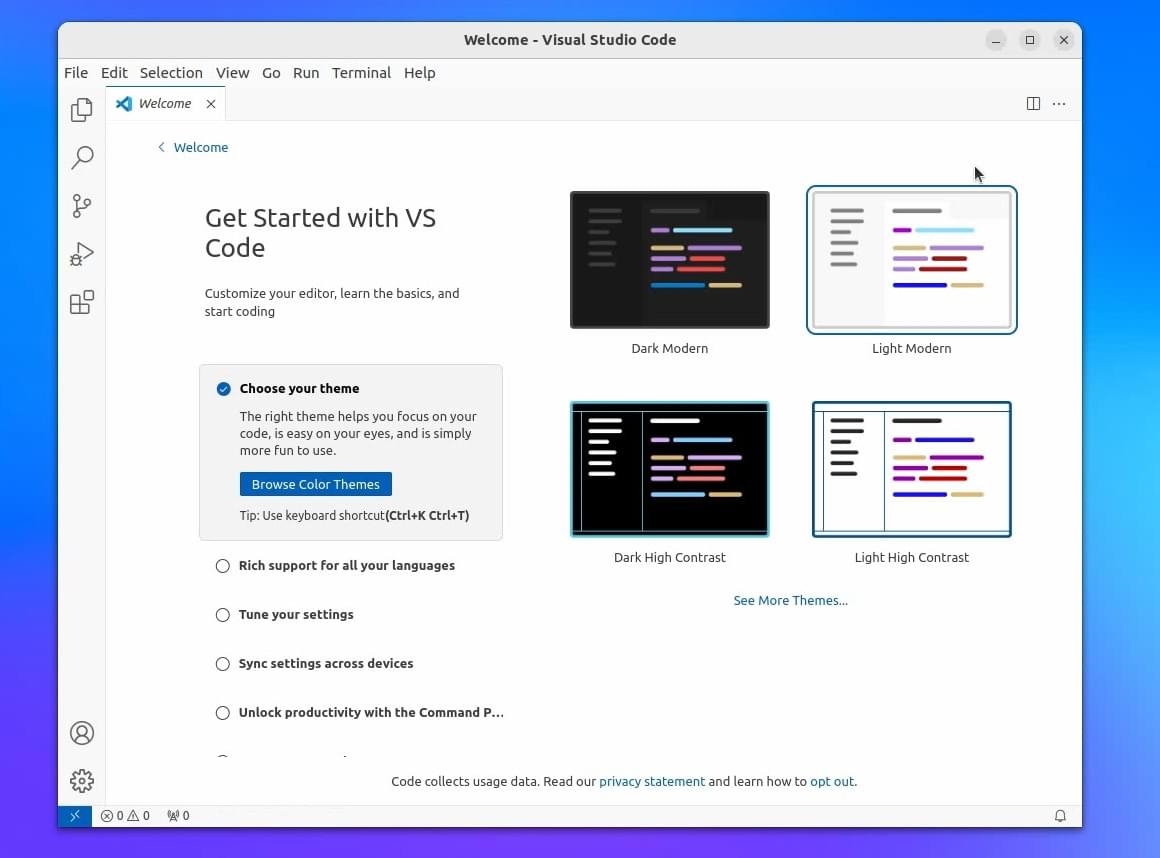The height and width of the screenshot is (858, 1160).
Task: Open the Go menu
Action: click(271, 72)
